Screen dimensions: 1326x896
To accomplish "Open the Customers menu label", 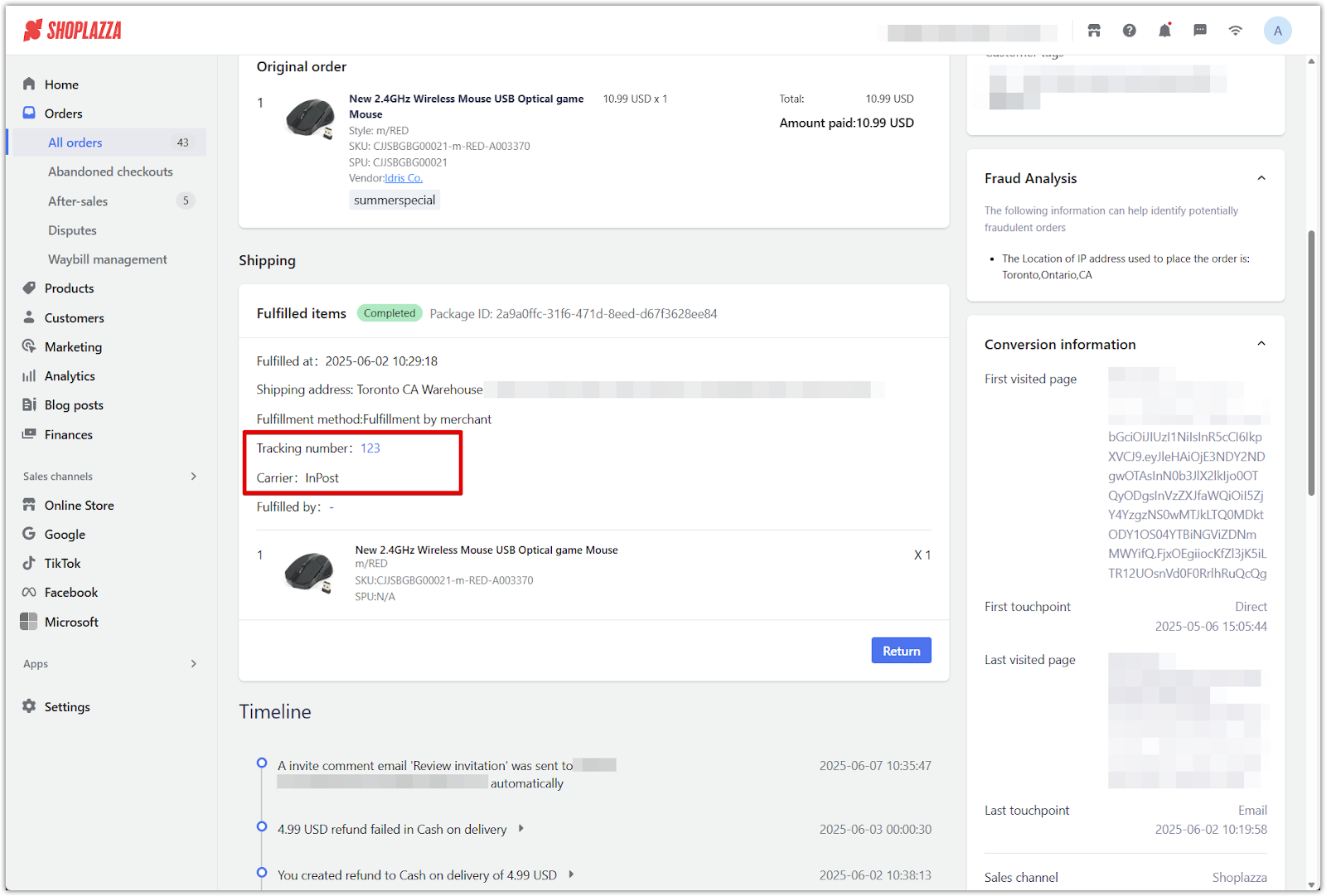I will coord(75,318).
